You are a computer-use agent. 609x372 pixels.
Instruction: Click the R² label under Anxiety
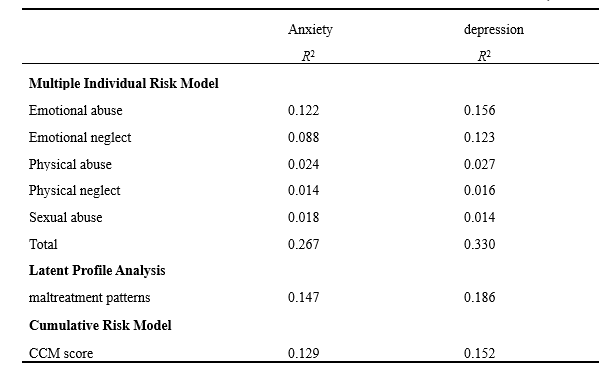308,56
